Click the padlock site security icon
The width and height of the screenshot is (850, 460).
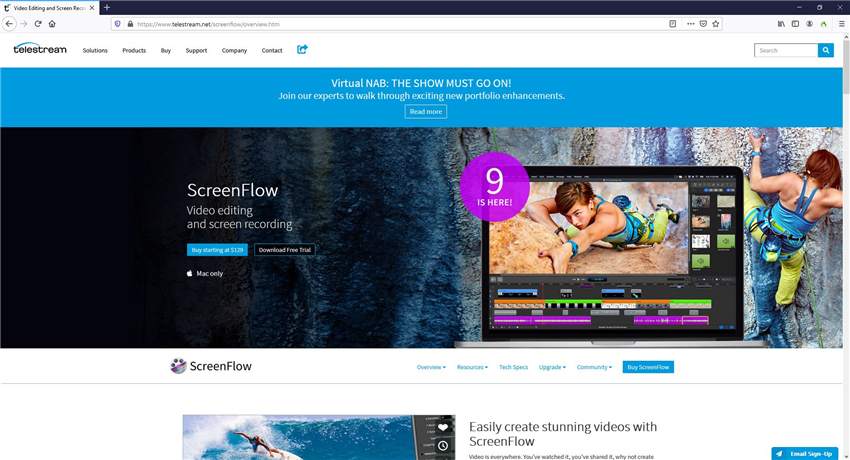coord(130,24)
